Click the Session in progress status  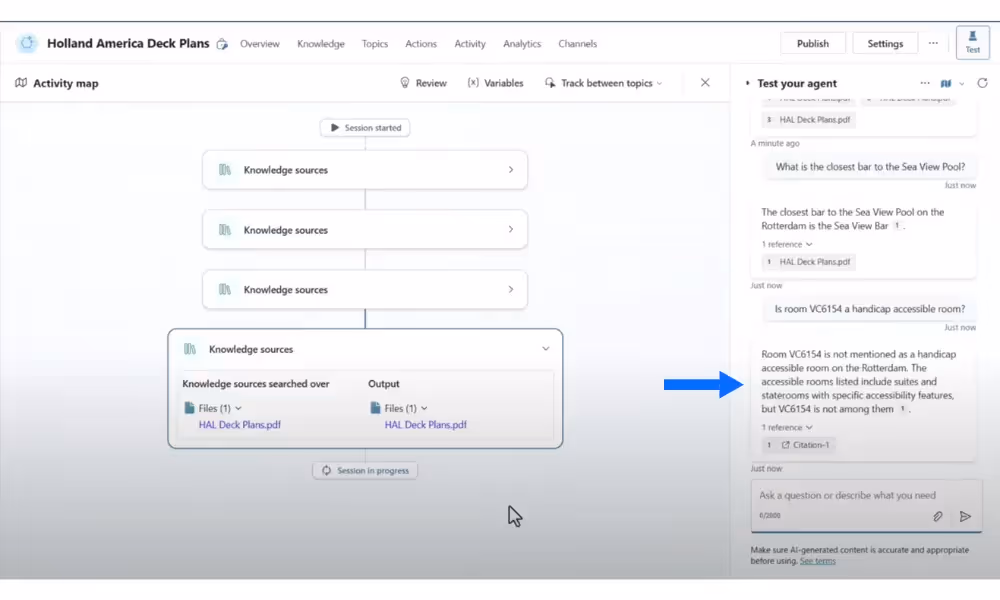click(x=365, y=471)
